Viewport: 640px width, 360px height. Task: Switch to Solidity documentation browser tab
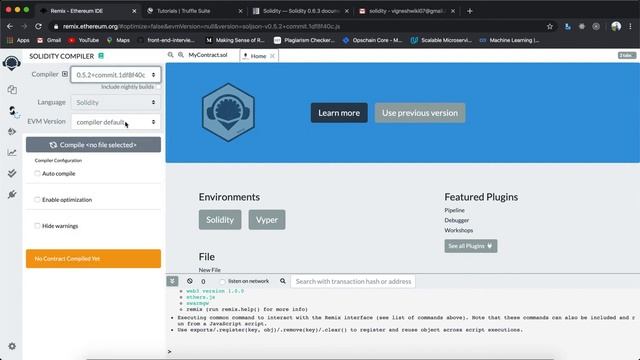(301, 11)
